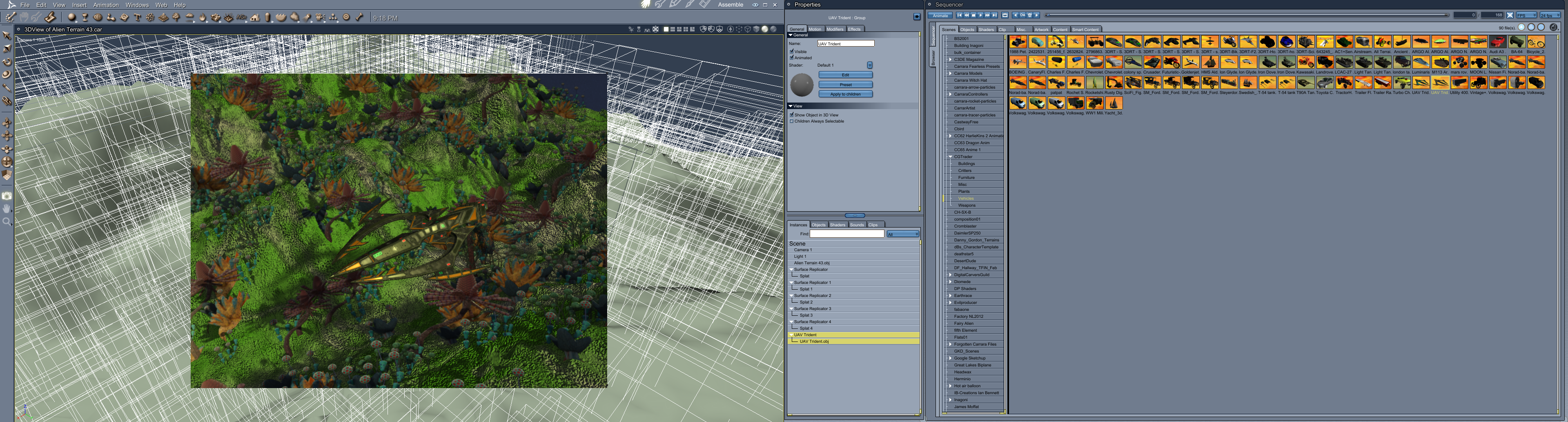Collapse the CGTrader folder
1568x422 pixels.
pos(950,156)
